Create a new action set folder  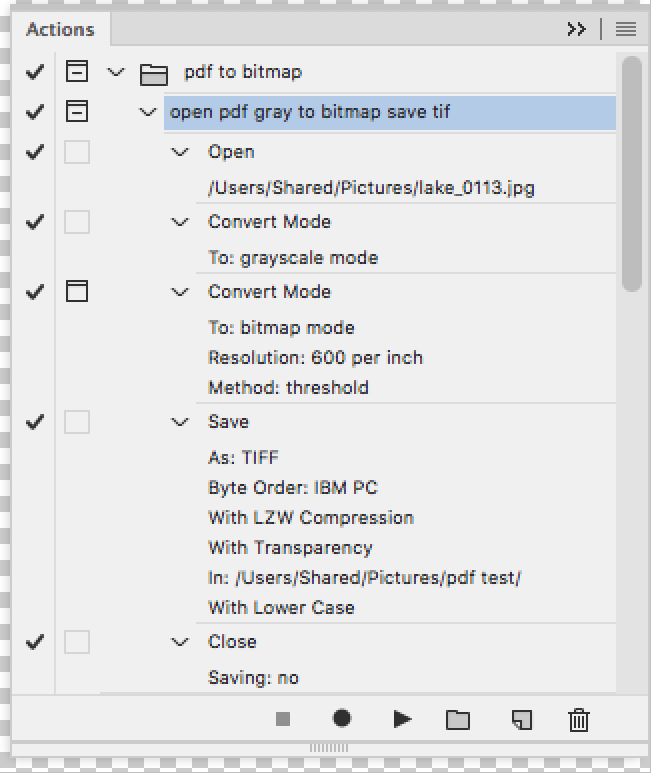458,719
